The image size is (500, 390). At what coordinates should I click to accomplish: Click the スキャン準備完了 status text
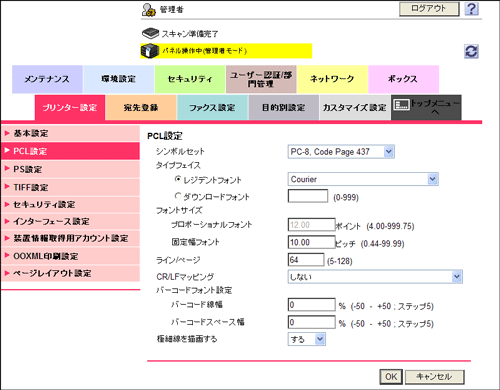[x=190, y=34]
